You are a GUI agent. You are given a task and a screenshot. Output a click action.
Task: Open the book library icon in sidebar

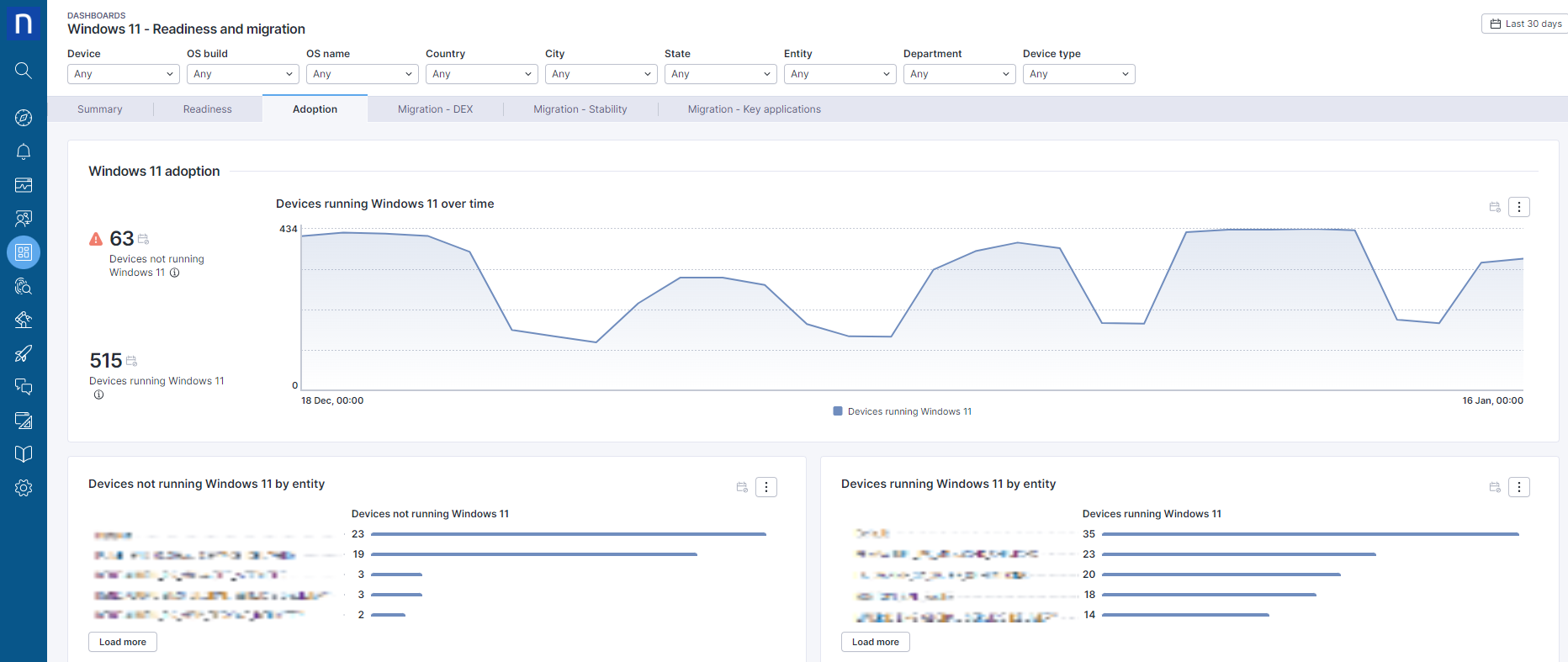(x=24, y=454)
